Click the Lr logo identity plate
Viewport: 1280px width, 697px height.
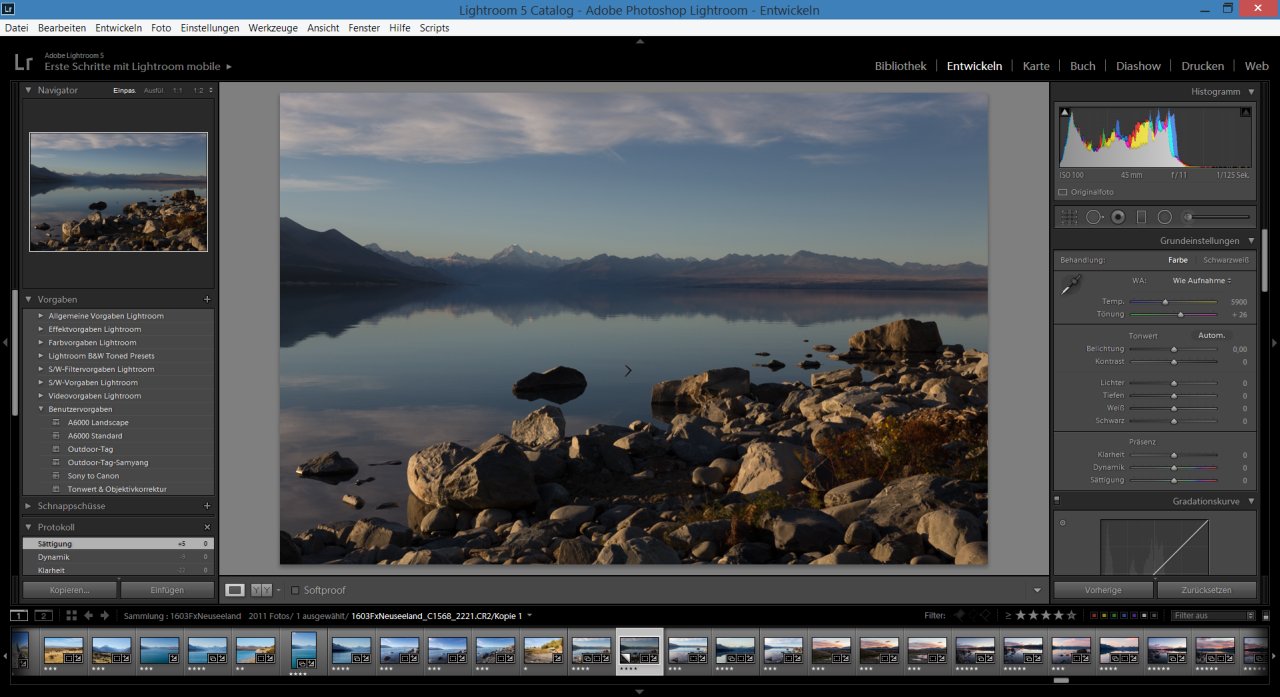24,62
